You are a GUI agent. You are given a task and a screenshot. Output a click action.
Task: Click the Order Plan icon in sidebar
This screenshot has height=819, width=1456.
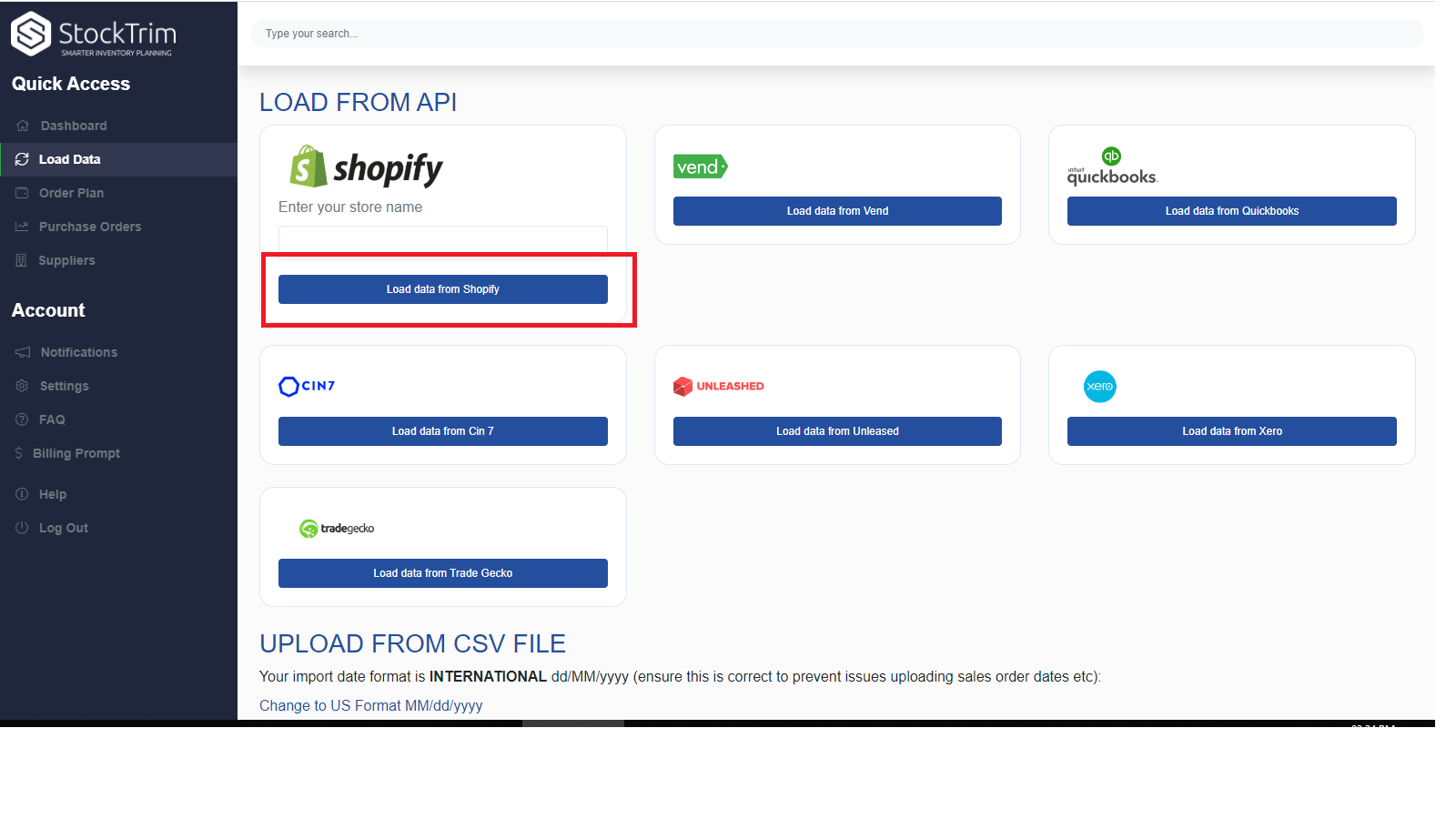pyautogui.click(x=22, y=193)
